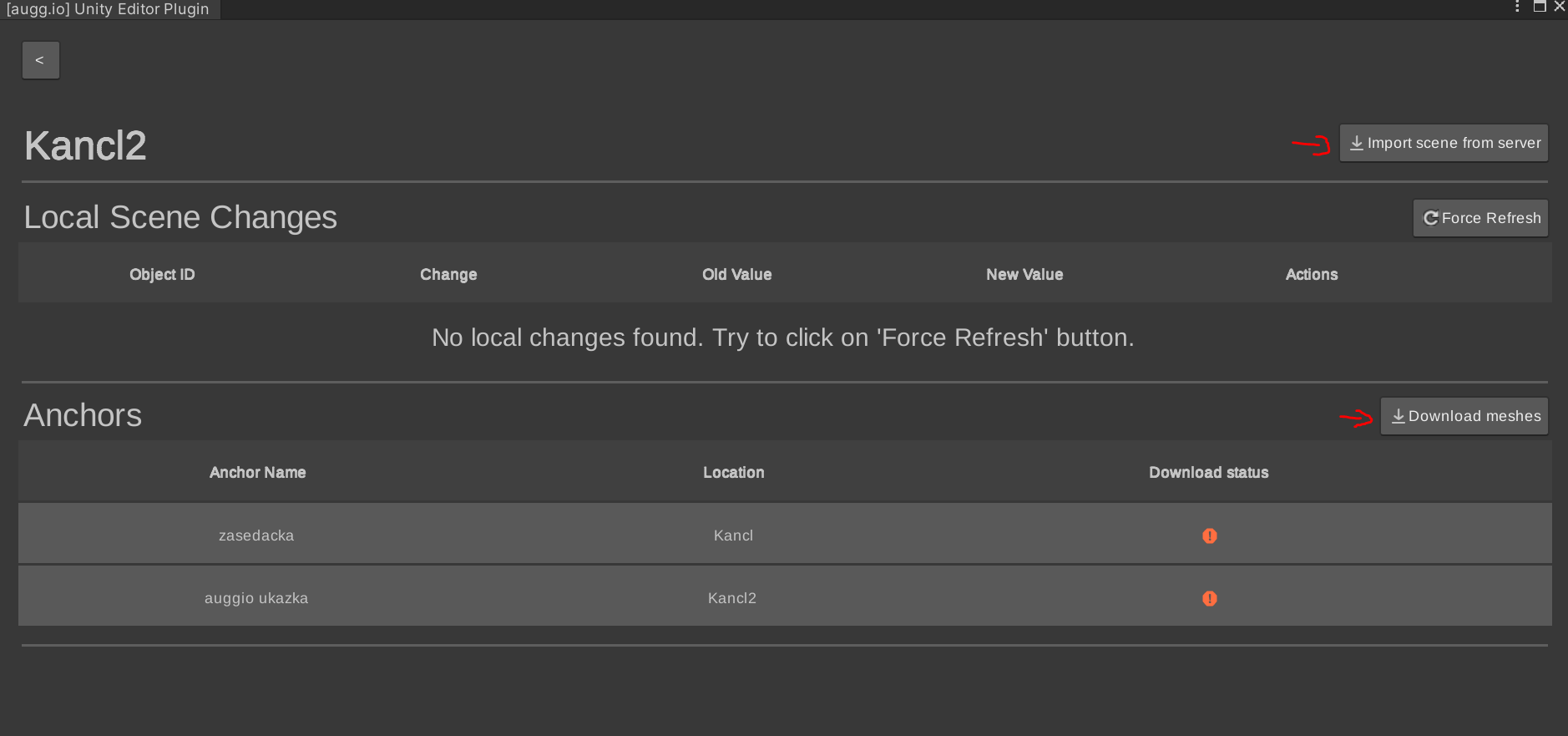The width and height of the screenshot is (1568, 736).
Task: Click the Actions column header
Action: coord(1311,274)
